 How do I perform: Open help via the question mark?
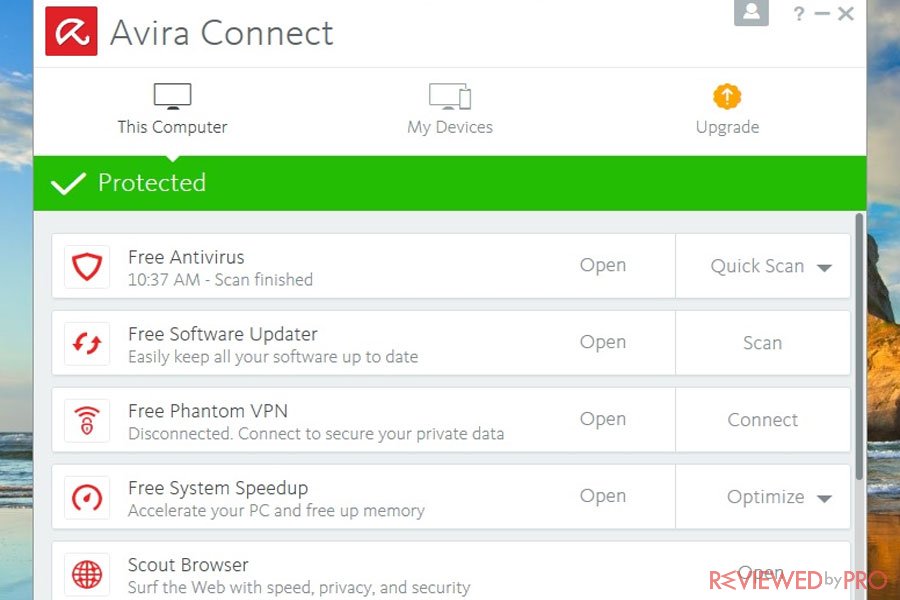pos(798,13)
